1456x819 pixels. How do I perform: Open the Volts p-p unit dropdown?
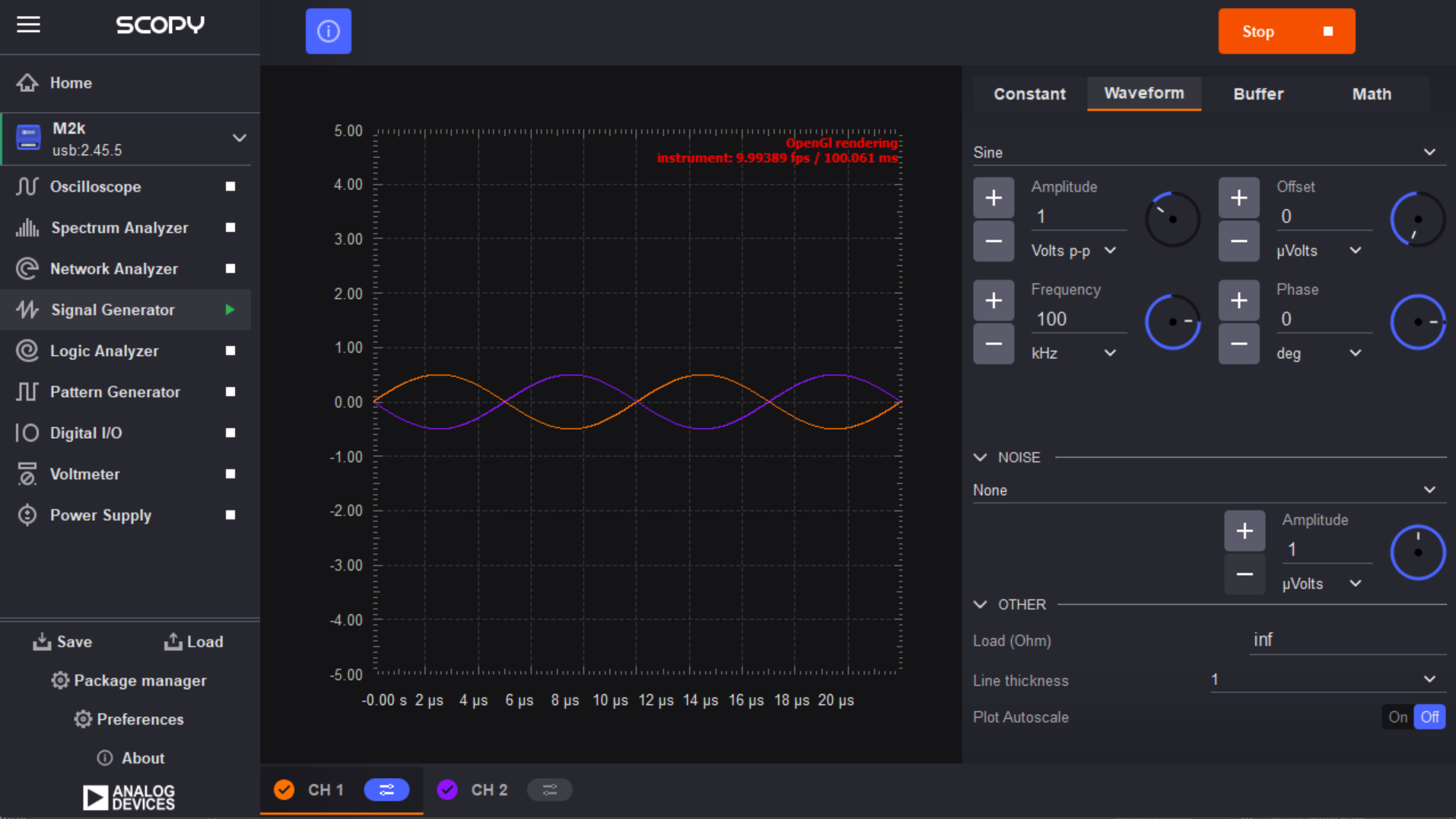pos(1073,250)
